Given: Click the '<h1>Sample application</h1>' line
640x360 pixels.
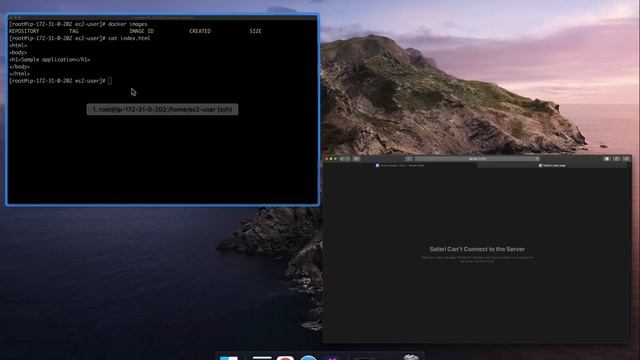Looking at the screenshot, I should point(49,60).
